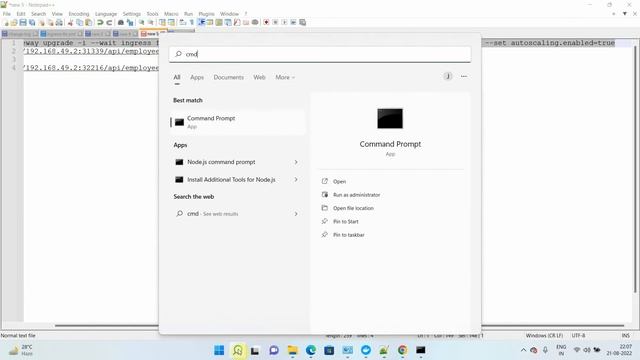Click the search box containing 'cmd'

[320, 54]
